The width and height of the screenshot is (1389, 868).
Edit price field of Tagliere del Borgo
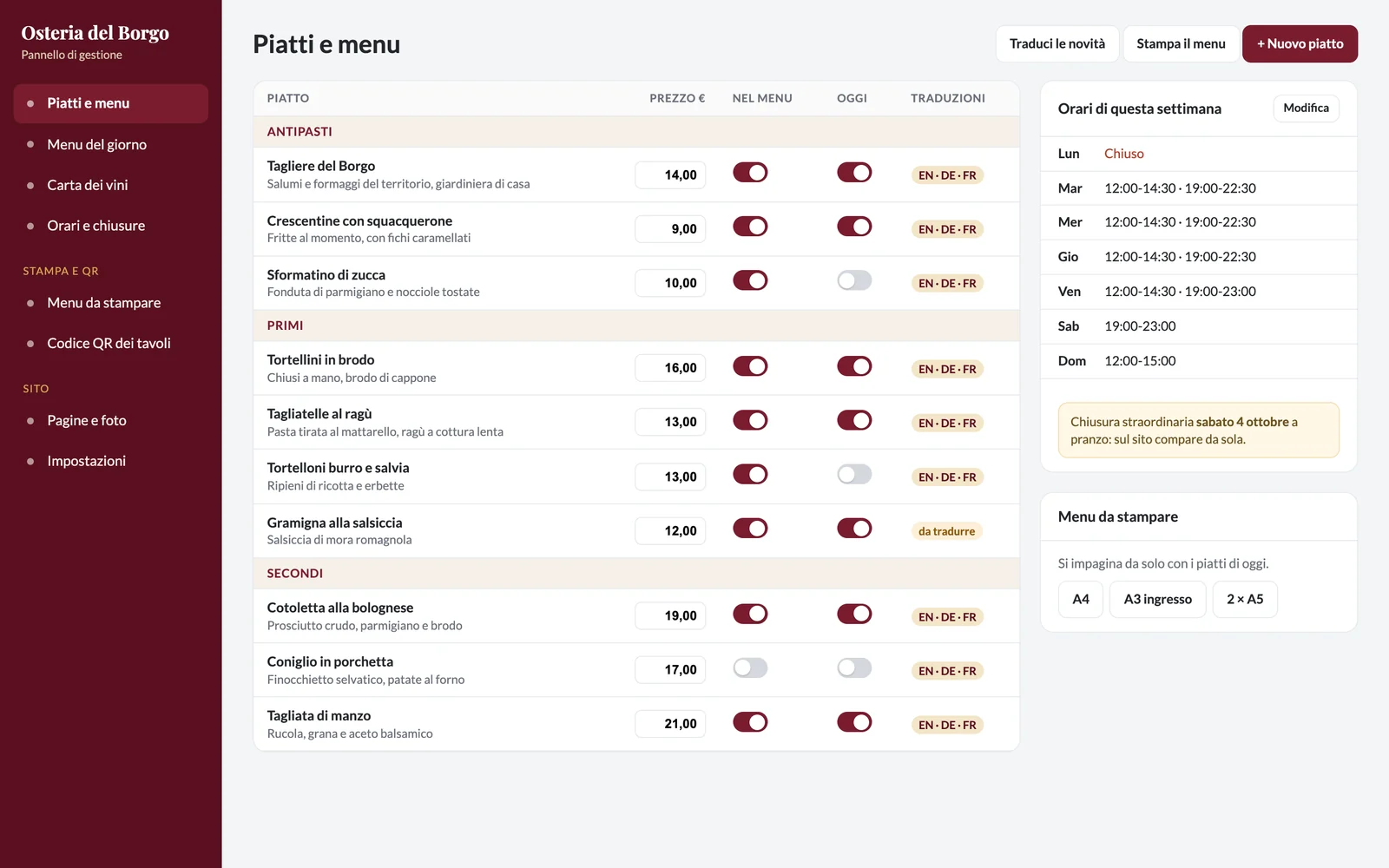(x=670, y=174)
